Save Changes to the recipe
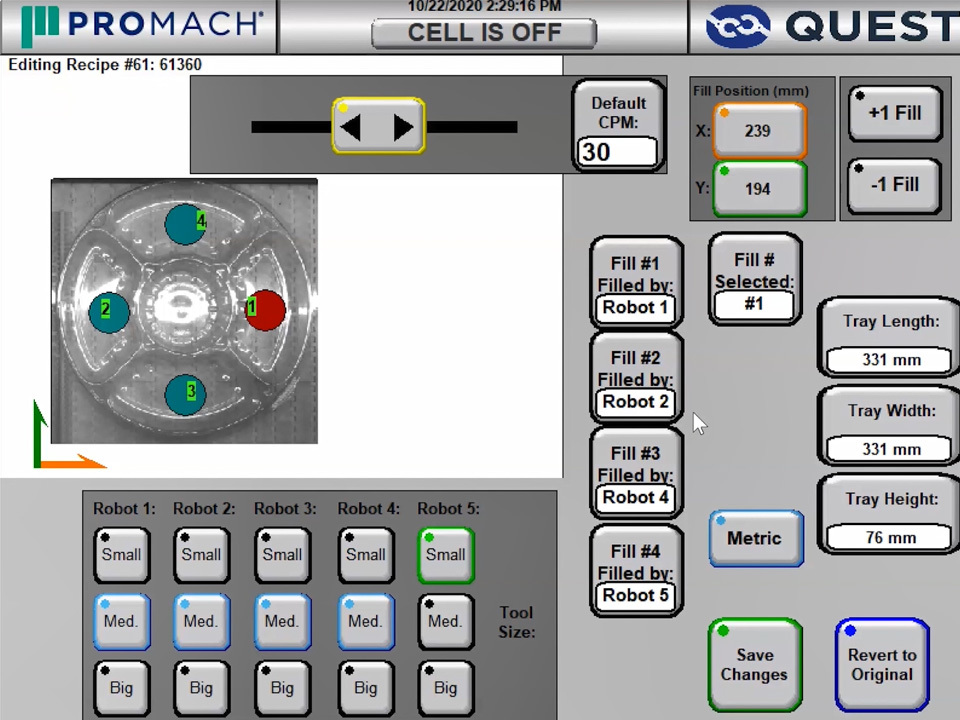Image resolution: width=960 pixels, height=720 pixels. tap(754, 665)
